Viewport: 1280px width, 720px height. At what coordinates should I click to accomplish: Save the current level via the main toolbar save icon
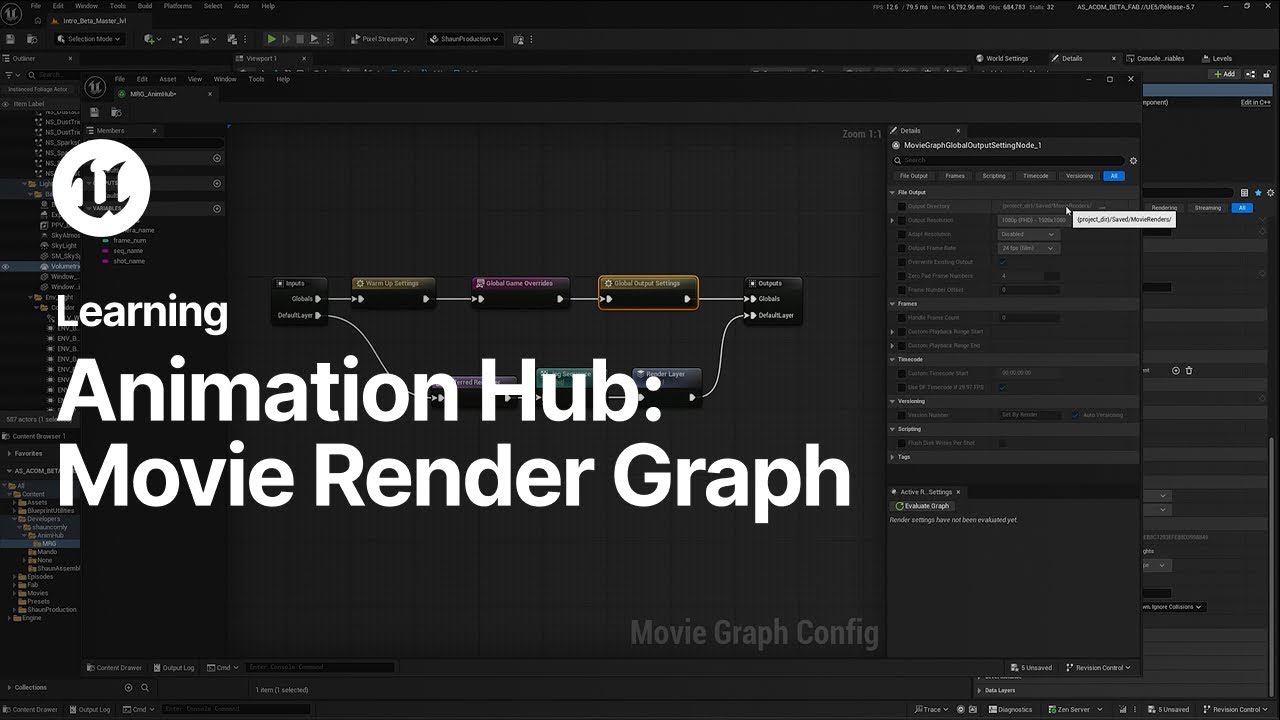(10, 39)
